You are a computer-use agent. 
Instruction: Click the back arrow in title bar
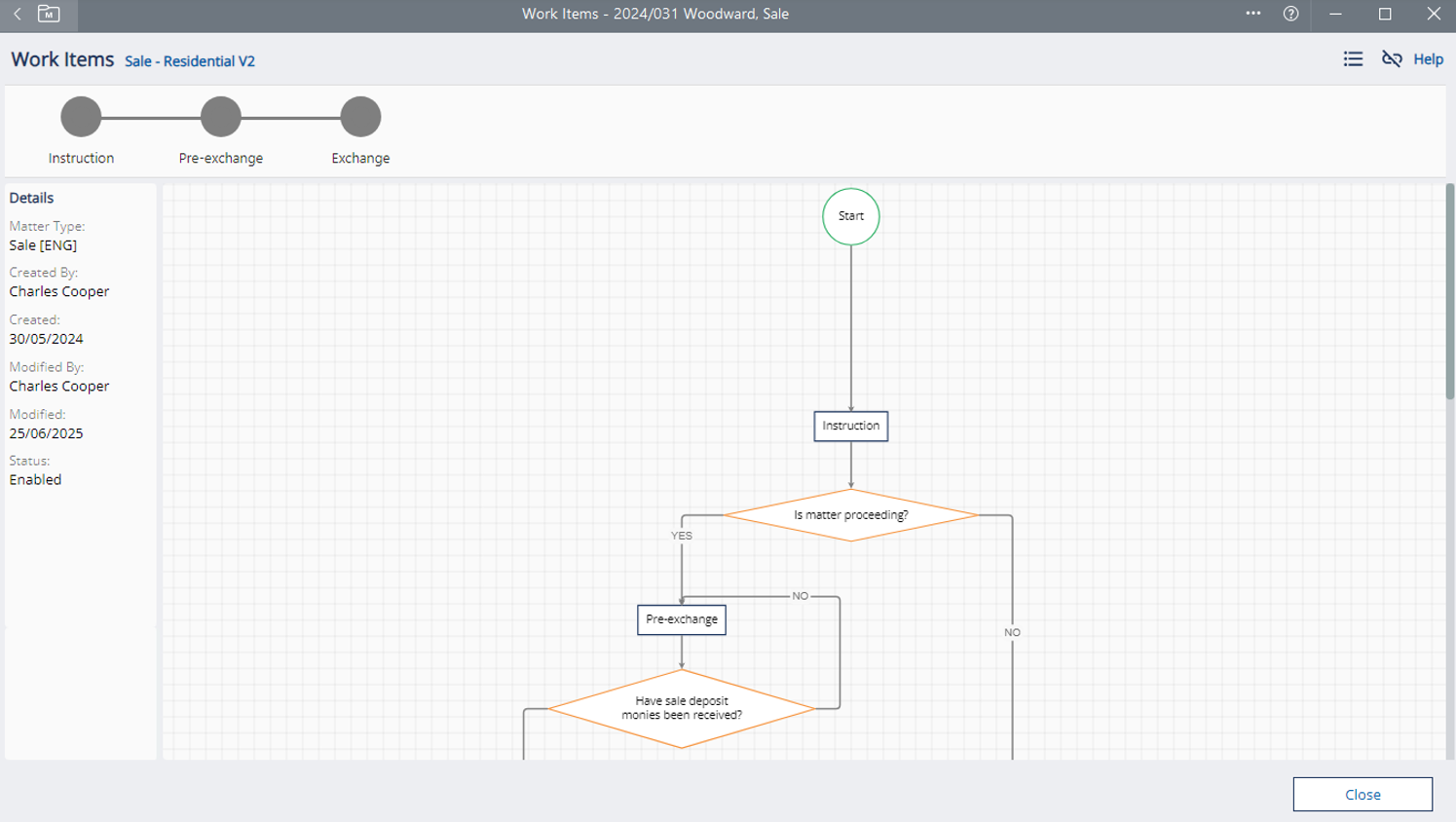coord(18,14)
